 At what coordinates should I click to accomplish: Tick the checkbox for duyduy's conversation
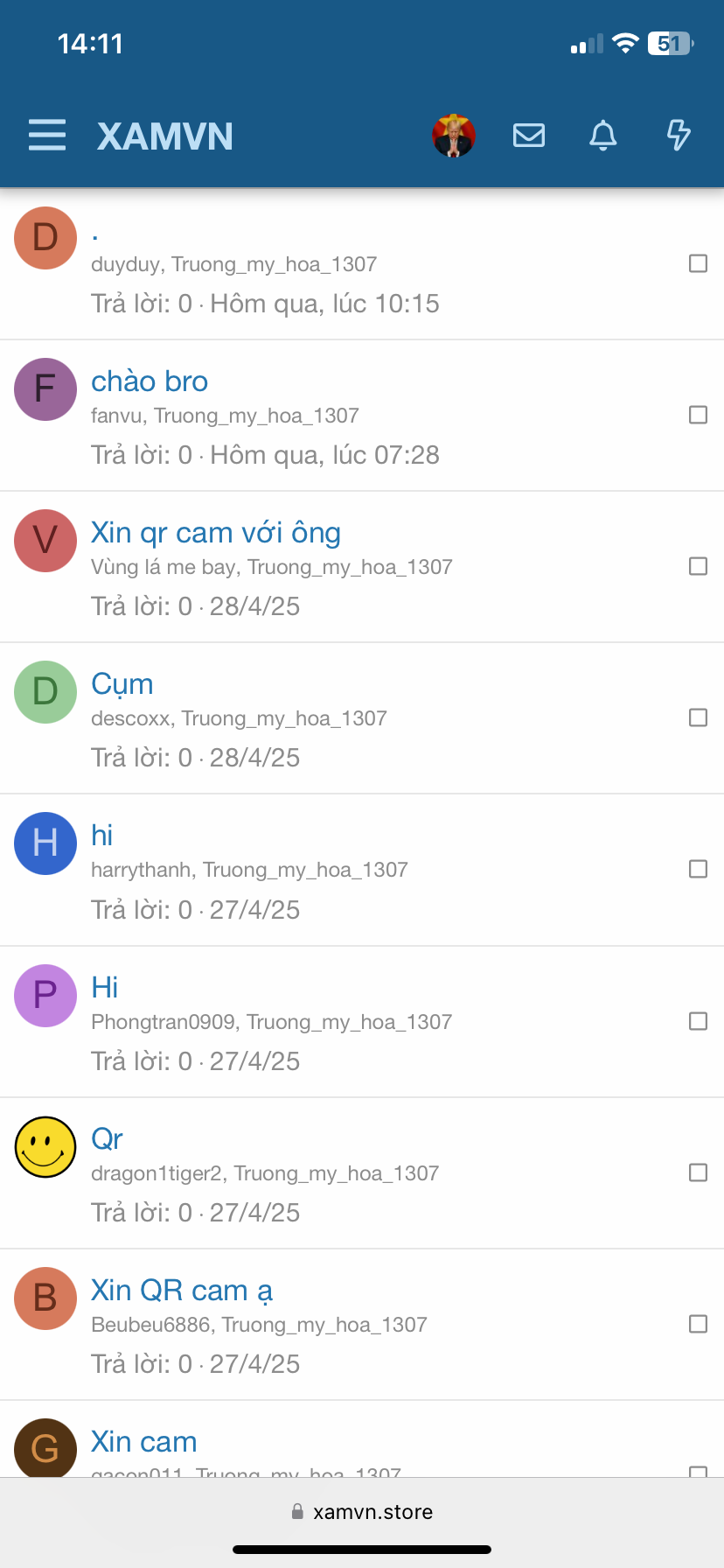click(698, 263)
